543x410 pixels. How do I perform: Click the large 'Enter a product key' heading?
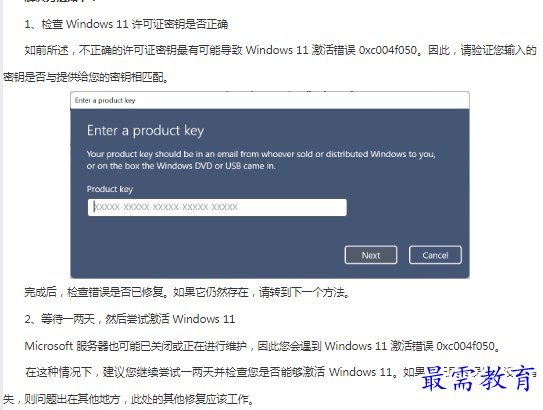(x=145, y=131)
